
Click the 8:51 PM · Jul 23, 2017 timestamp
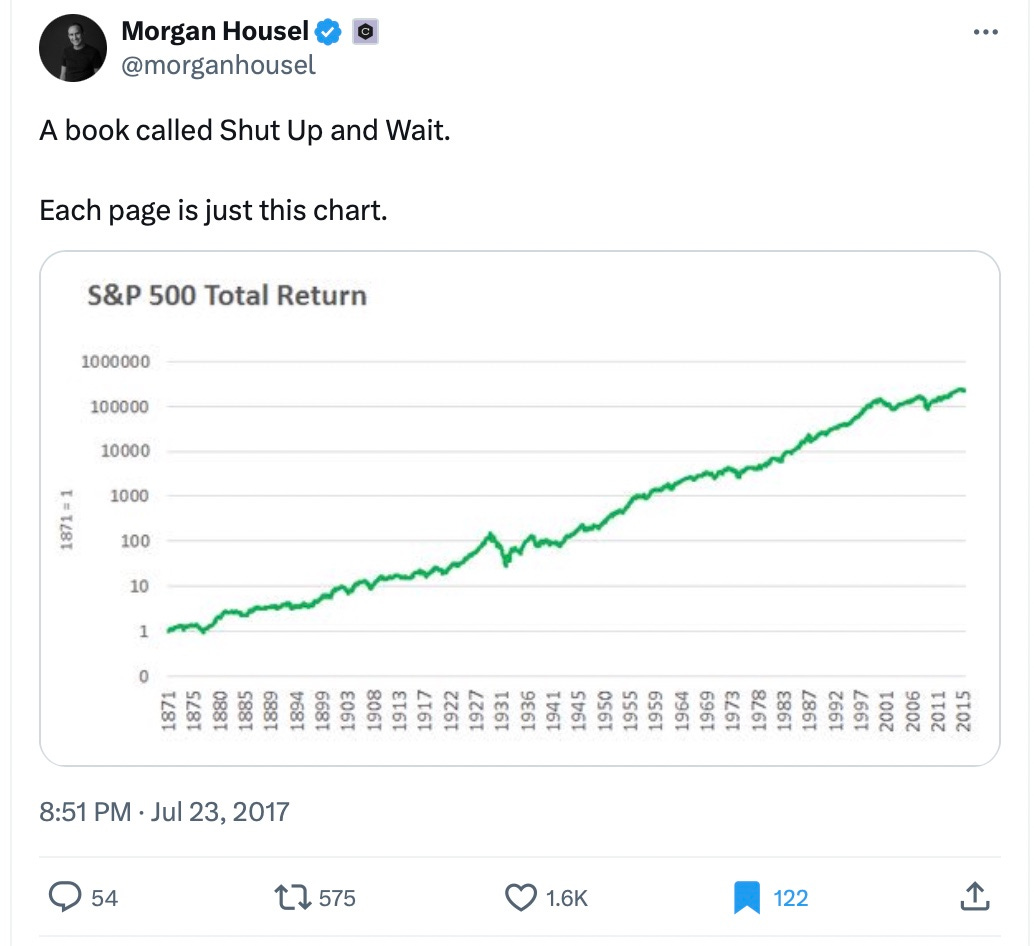pyautogui.click(x=164, y=812)
